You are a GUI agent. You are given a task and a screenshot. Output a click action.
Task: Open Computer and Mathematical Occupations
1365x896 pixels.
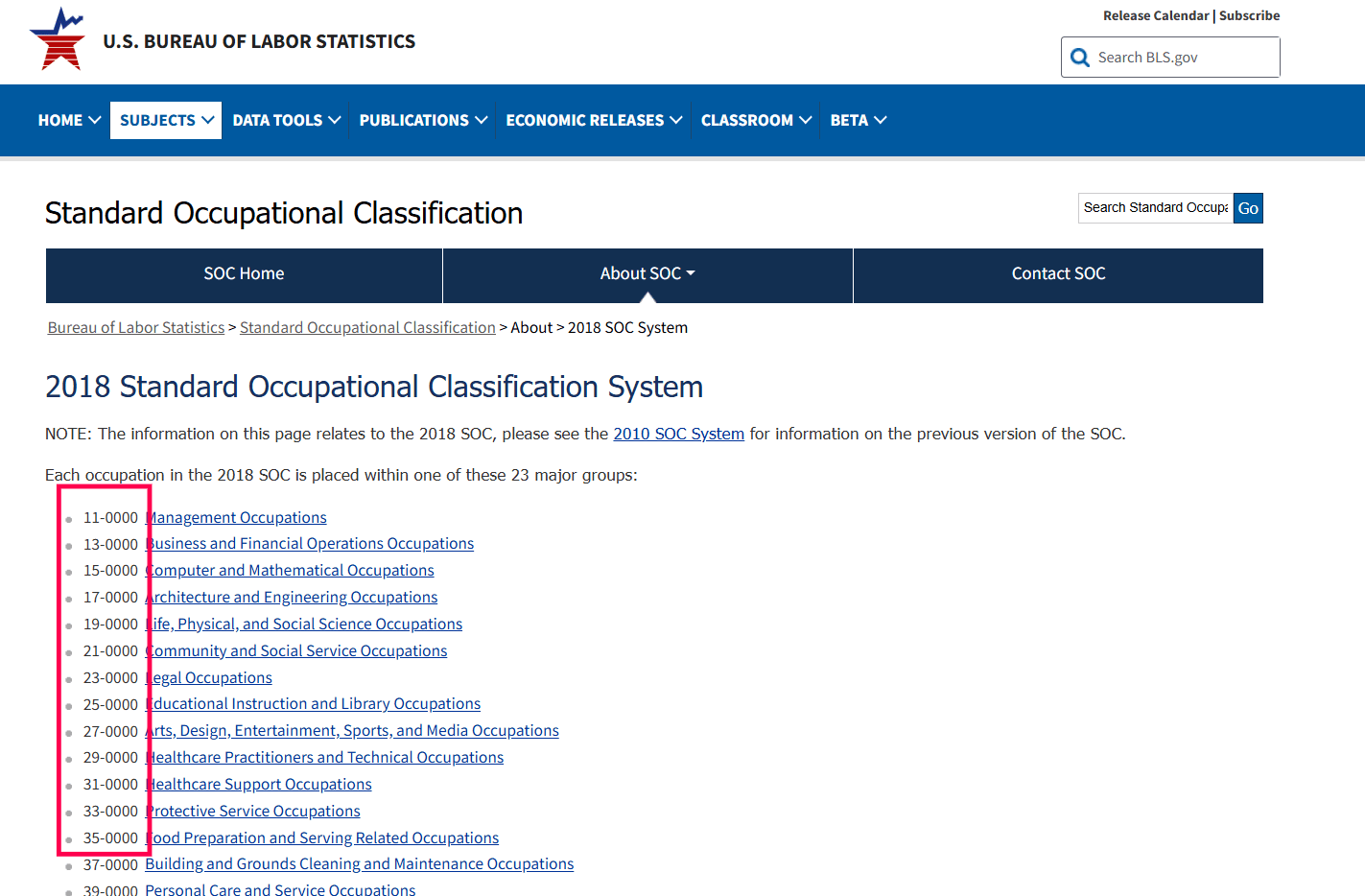tap(290, 571)
